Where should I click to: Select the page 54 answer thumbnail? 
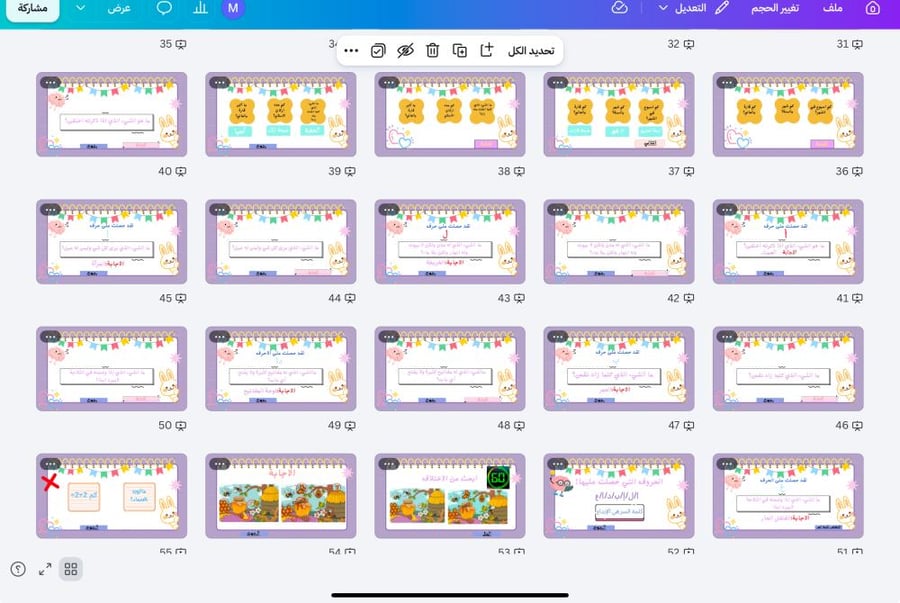[281, 496]
